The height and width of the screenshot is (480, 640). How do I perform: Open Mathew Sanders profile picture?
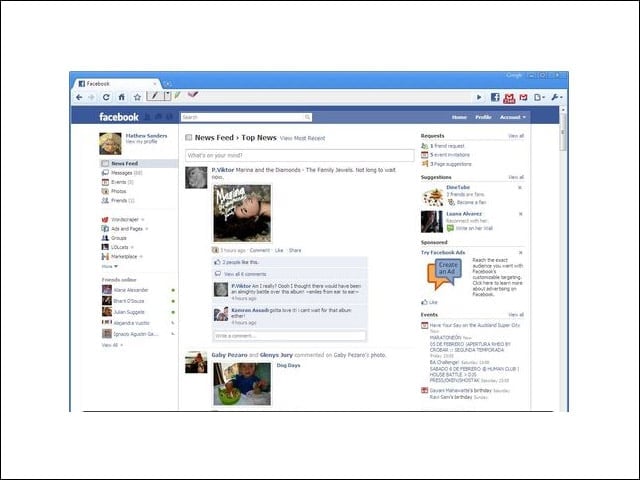click(x=110, y=143)
